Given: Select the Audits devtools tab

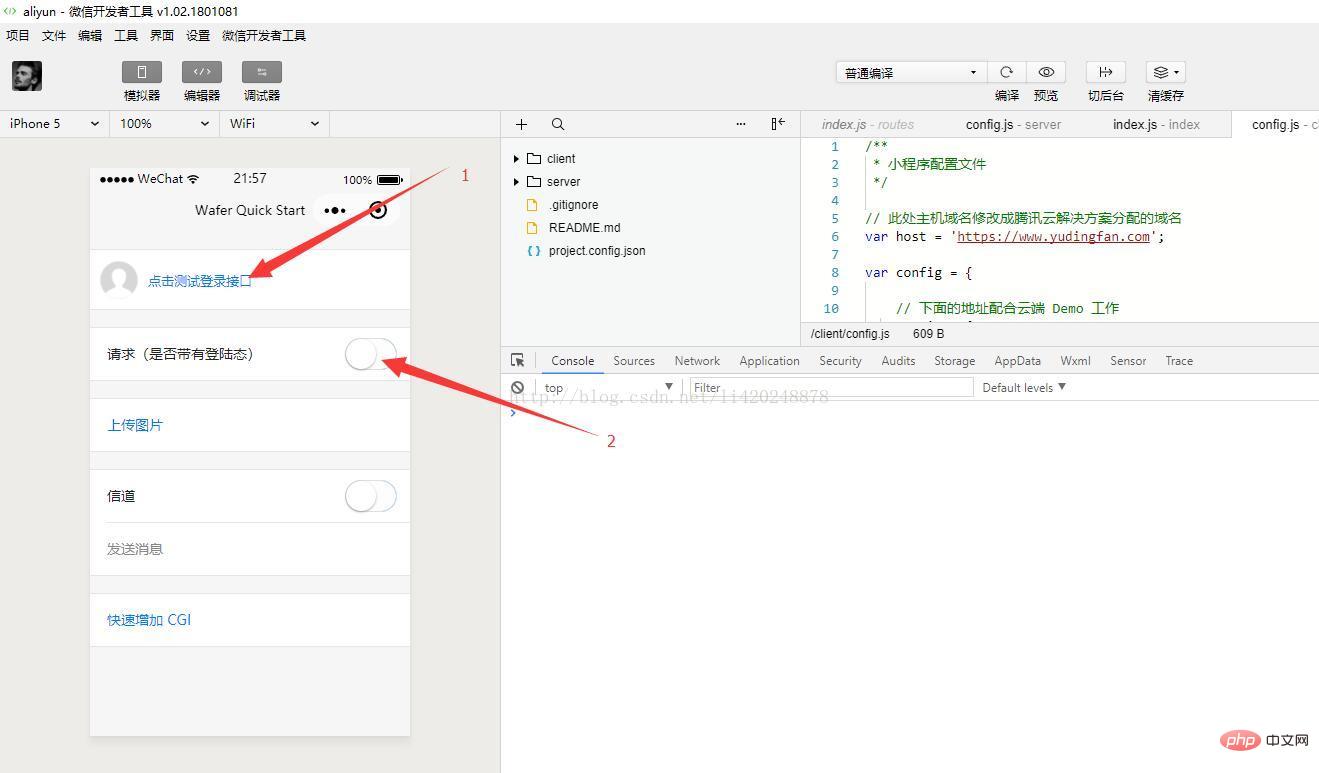Looking at the screenshot, I should [898, 361].
